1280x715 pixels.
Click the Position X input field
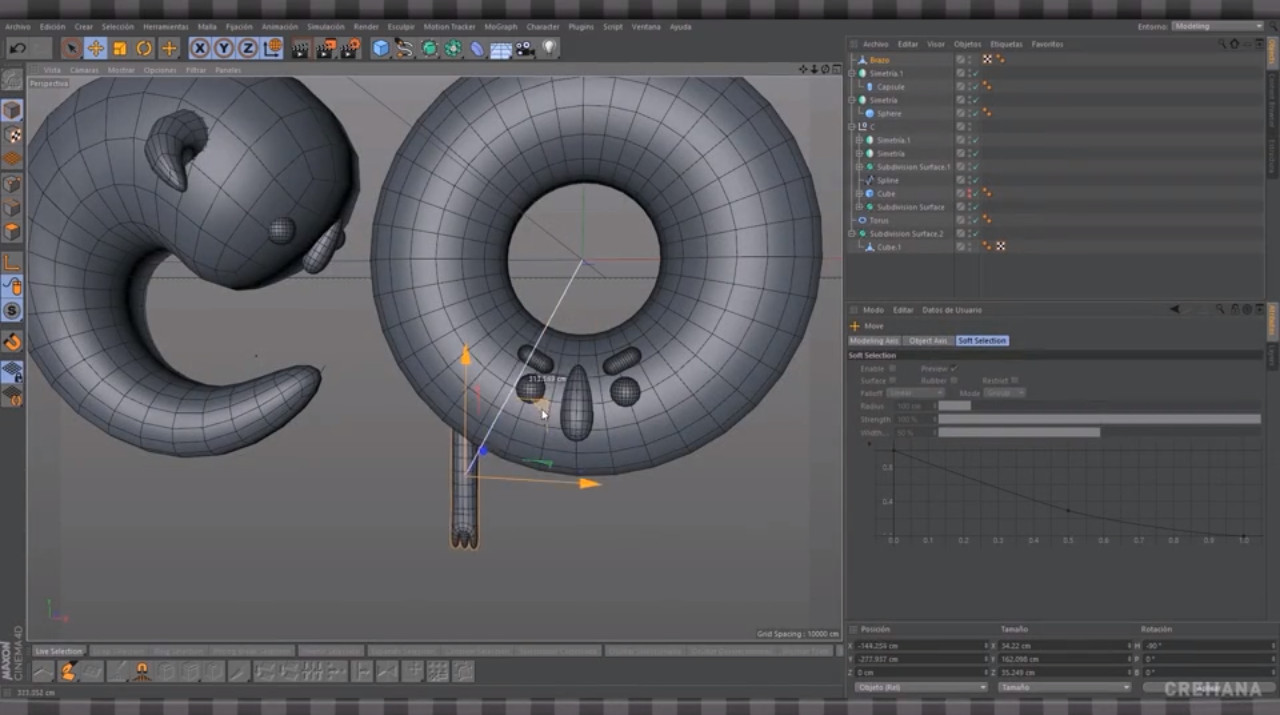(x=920, y=646)
